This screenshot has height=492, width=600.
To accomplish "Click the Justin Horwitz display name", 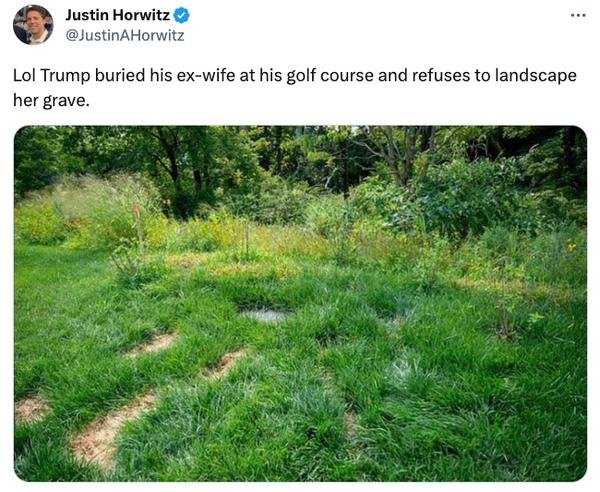I will [118, 15].
